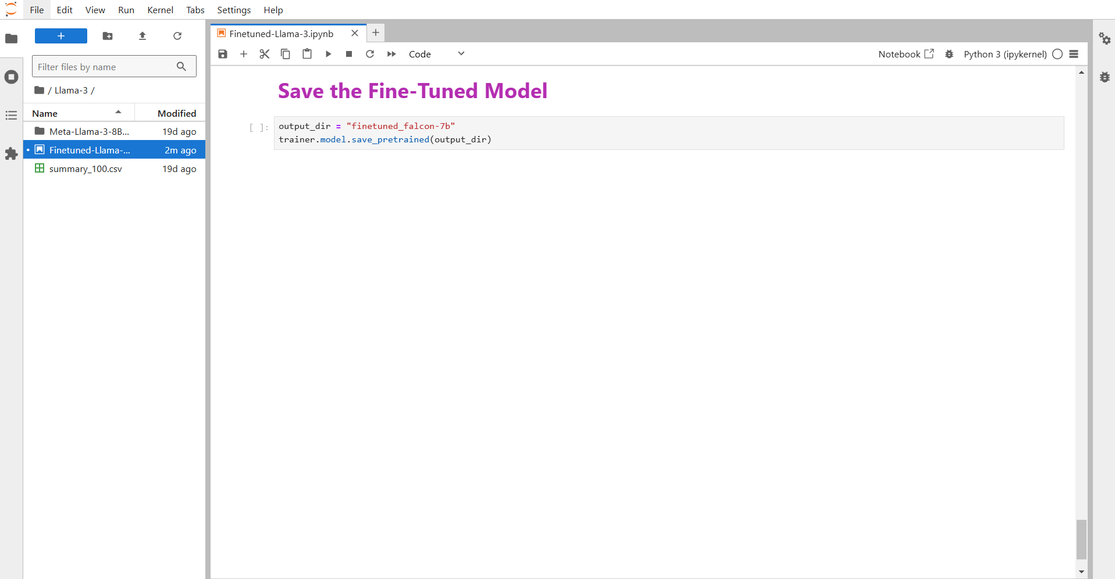The height and width of the screenshot is (579, 1115).
Task: Enable the debugger bug icon in toolbar
Action: point(949,54)
